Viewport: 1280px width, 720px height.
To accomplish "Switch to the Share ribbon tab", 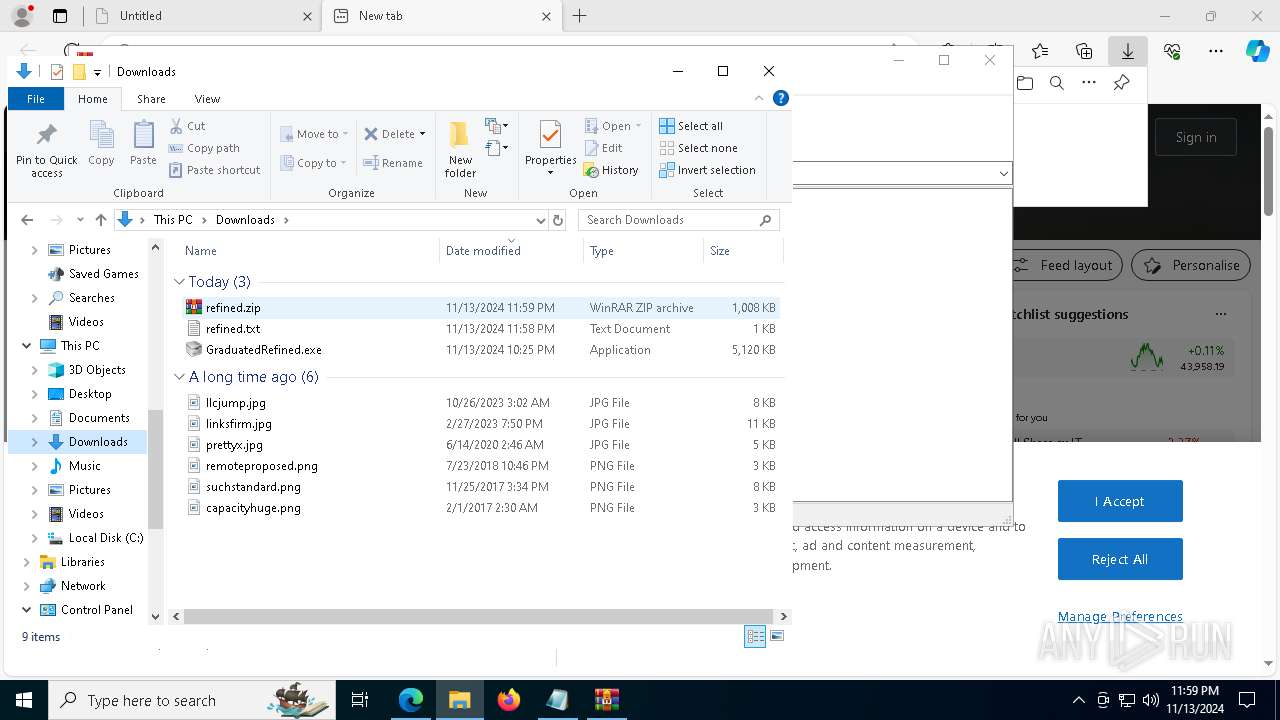I will pos(151,99).
